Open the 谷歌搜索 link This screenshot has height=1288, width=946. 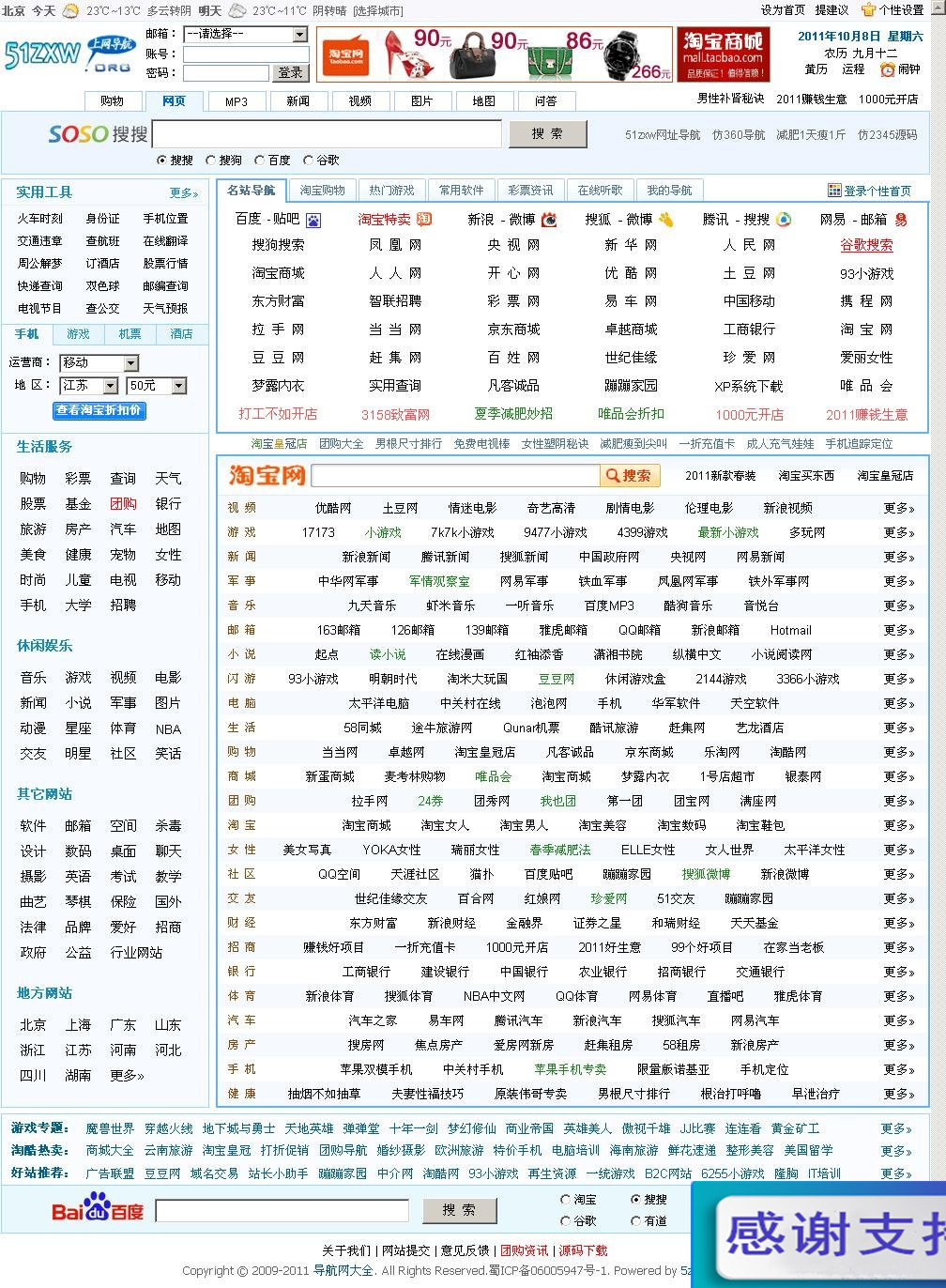coord(866,245)
